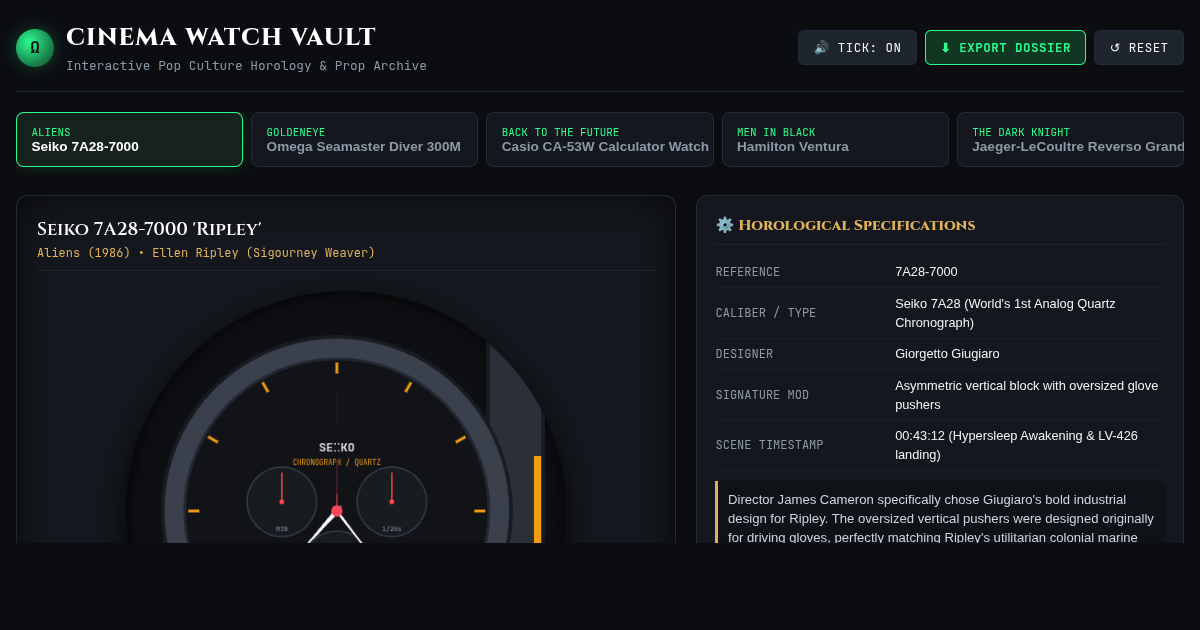Click the MIN subdial on watch face
The width and height of the screenshot is (1200, 630).
pyautogui.click(x=282, y=501)
